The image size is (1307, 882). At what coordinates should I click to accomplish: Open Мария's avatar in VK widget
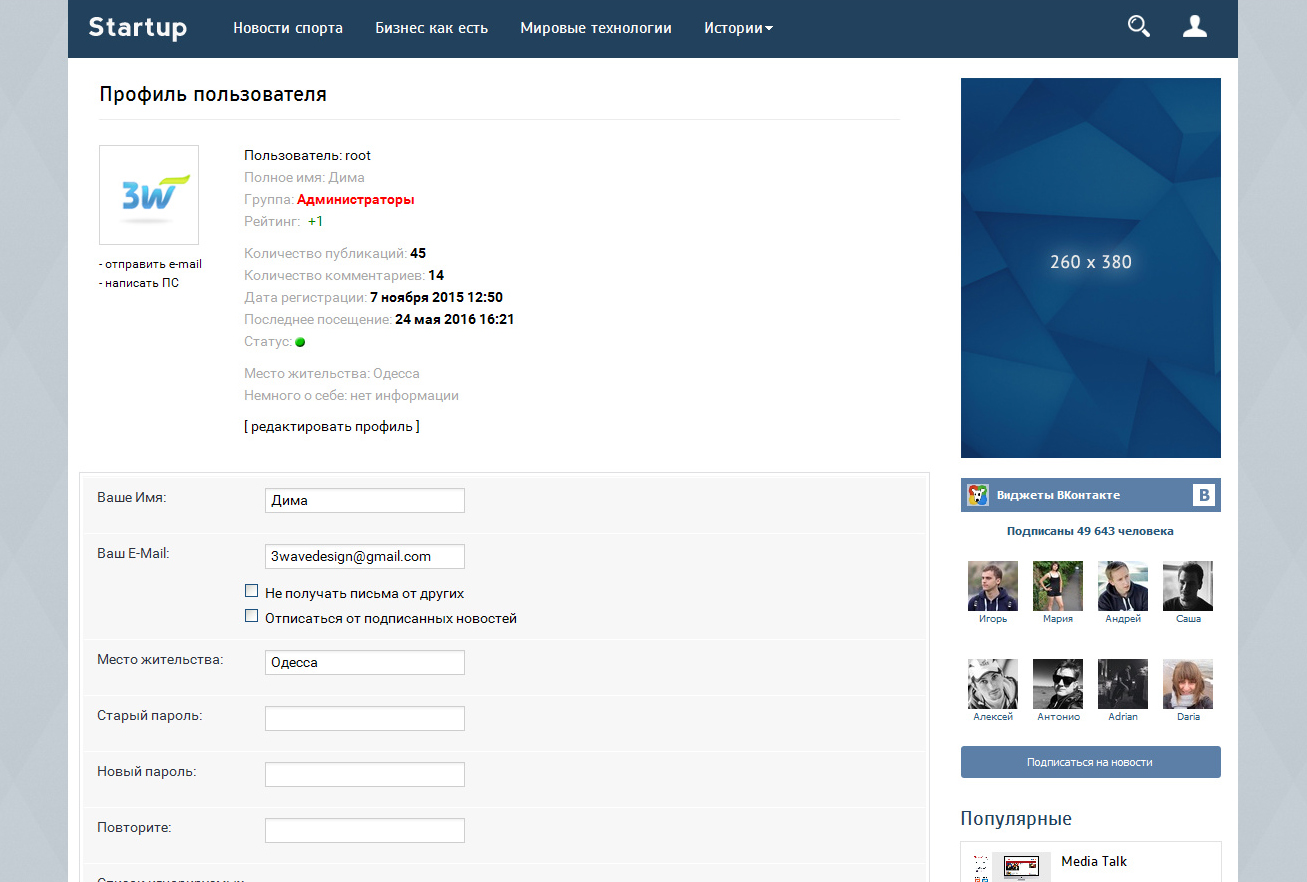(1058, 586)
